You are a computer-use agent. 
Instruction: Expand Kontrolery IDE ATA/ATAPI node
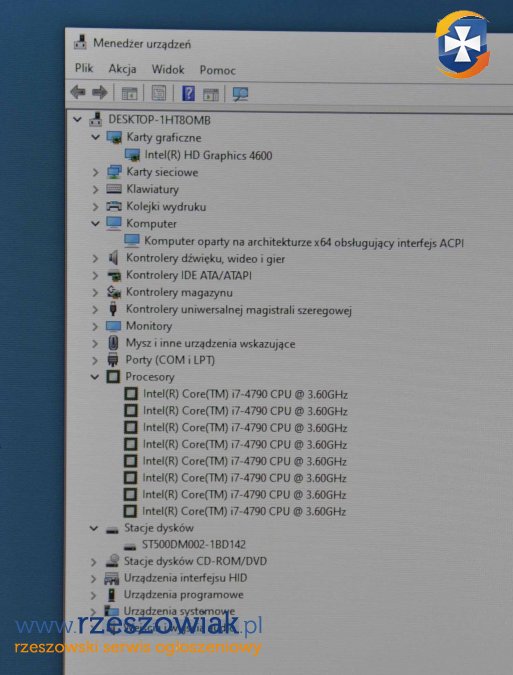coord(95,275)
